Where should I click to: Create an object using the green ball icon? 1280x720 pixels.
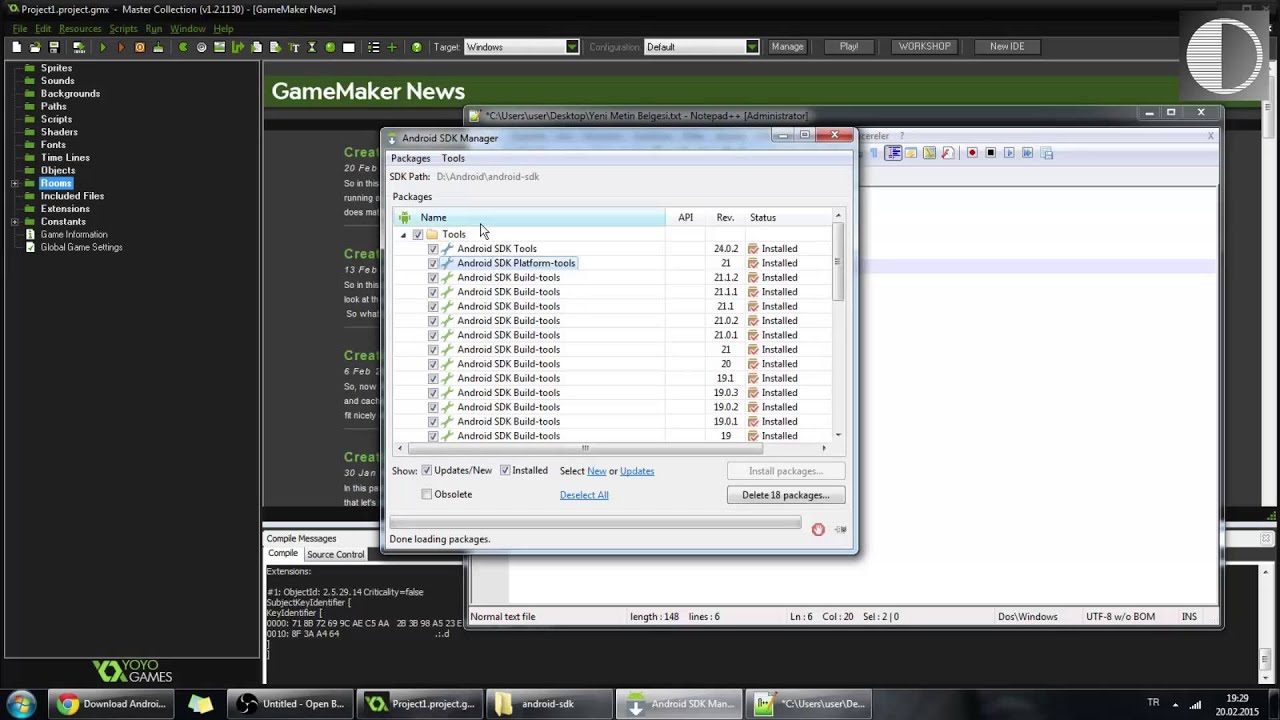330,47
